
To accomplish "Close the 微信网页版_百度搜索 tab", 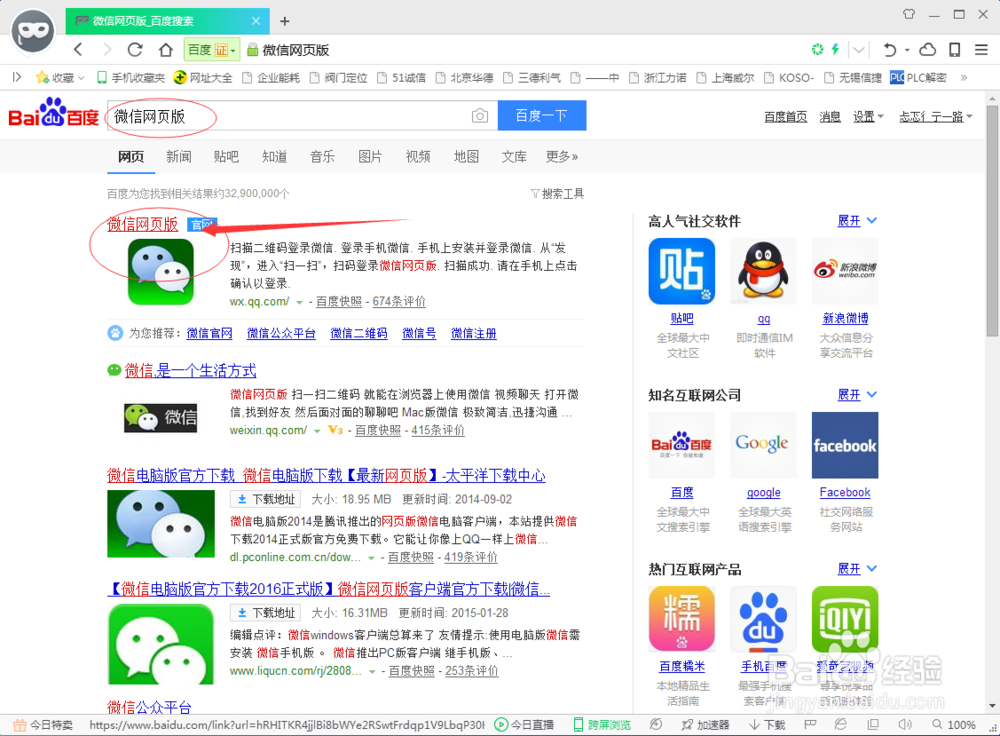I will point(256,21).
